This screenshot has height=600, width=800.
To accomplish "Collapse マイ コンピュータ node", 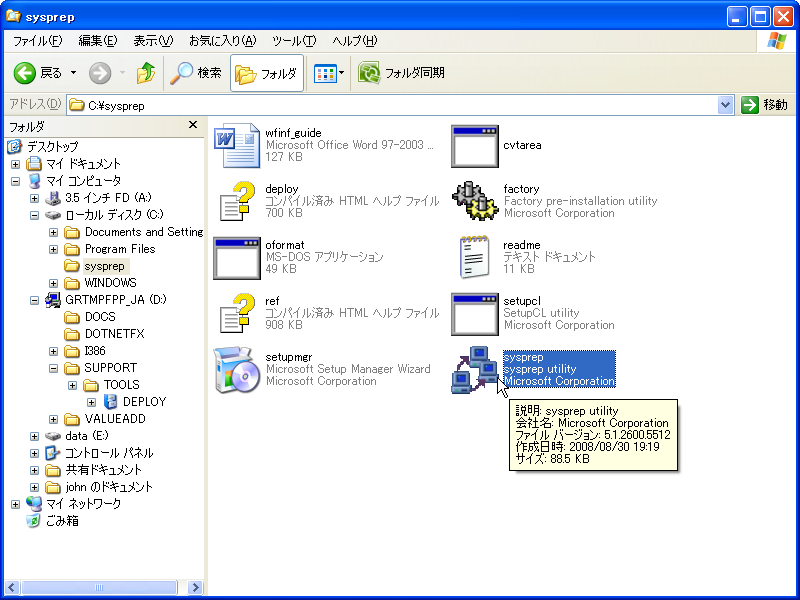I will [15, 181].
